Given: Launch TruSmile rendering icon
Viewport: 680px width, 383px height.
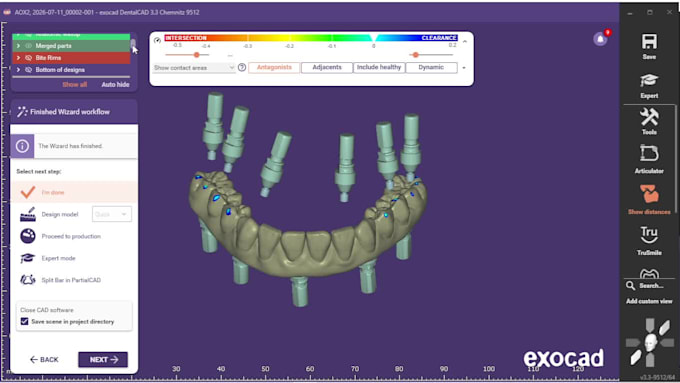Looking at the screenshot, I should pyautogui.click(x=649, y=236).
